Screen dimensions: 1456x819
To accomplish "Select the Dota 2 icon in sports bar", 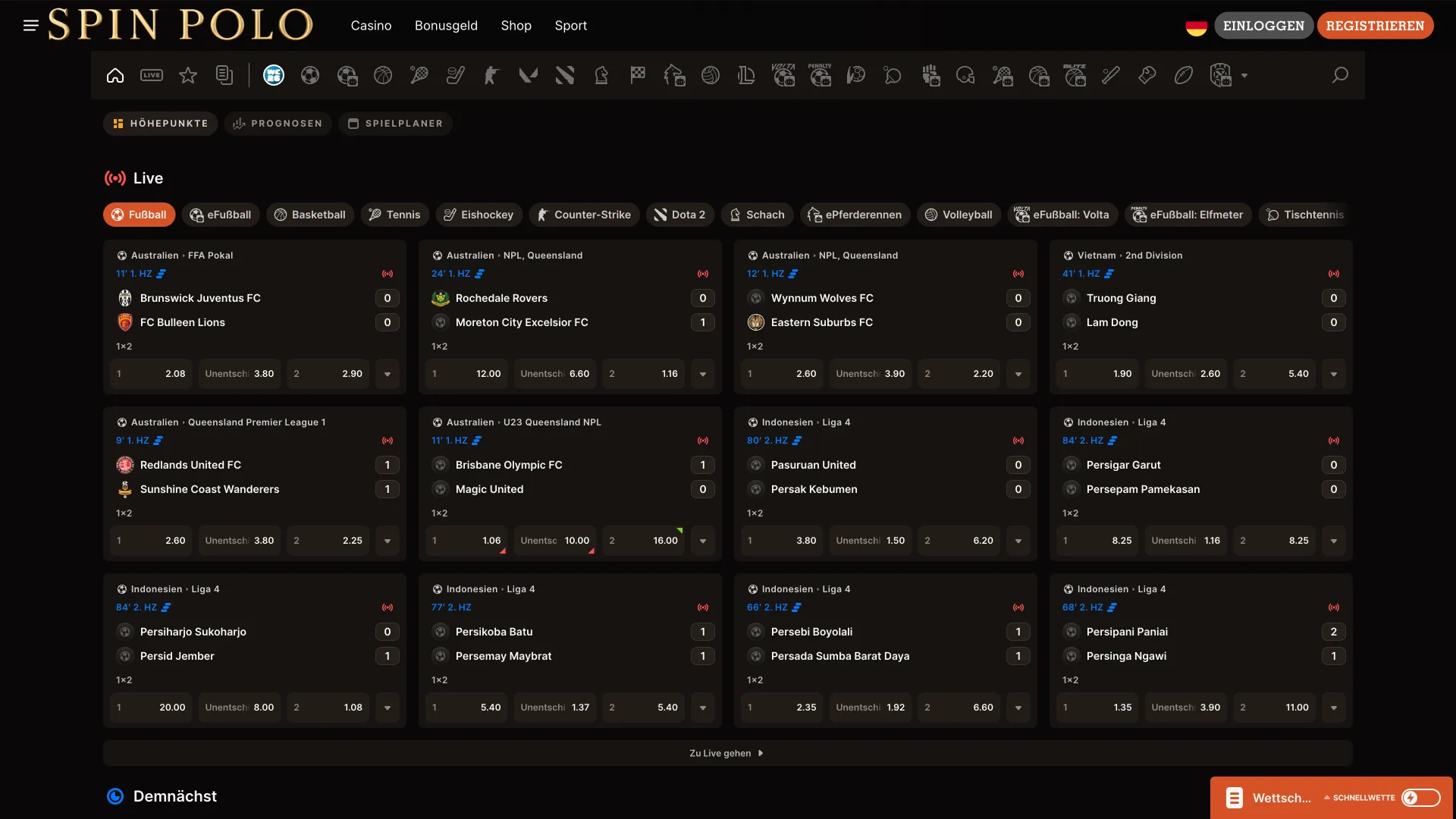I will pyautogui.click(x=565, y=75).
